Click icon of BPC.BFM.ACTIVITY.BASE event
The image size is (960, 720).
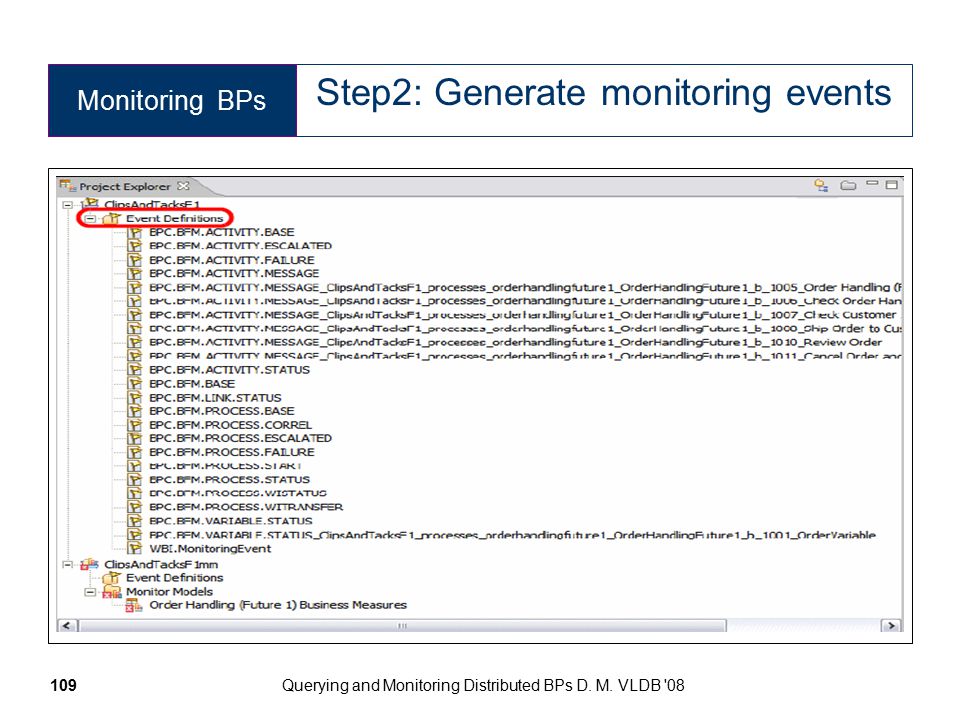[135, 233]
